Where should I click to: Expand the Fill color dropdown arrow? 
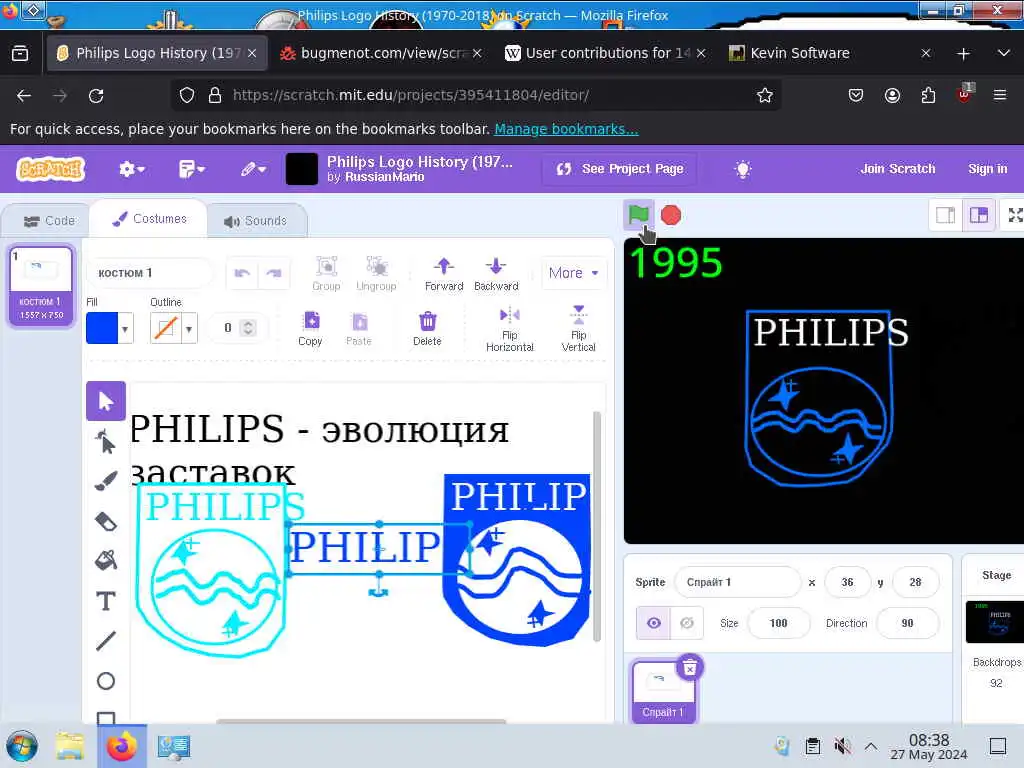point(125,328)
